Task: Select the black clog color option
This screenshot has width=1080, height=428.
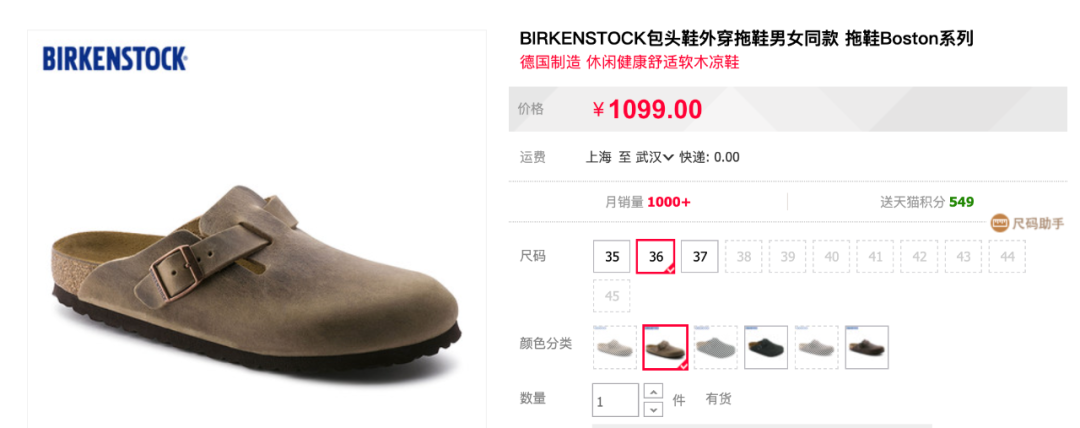Action: (766, 347)
